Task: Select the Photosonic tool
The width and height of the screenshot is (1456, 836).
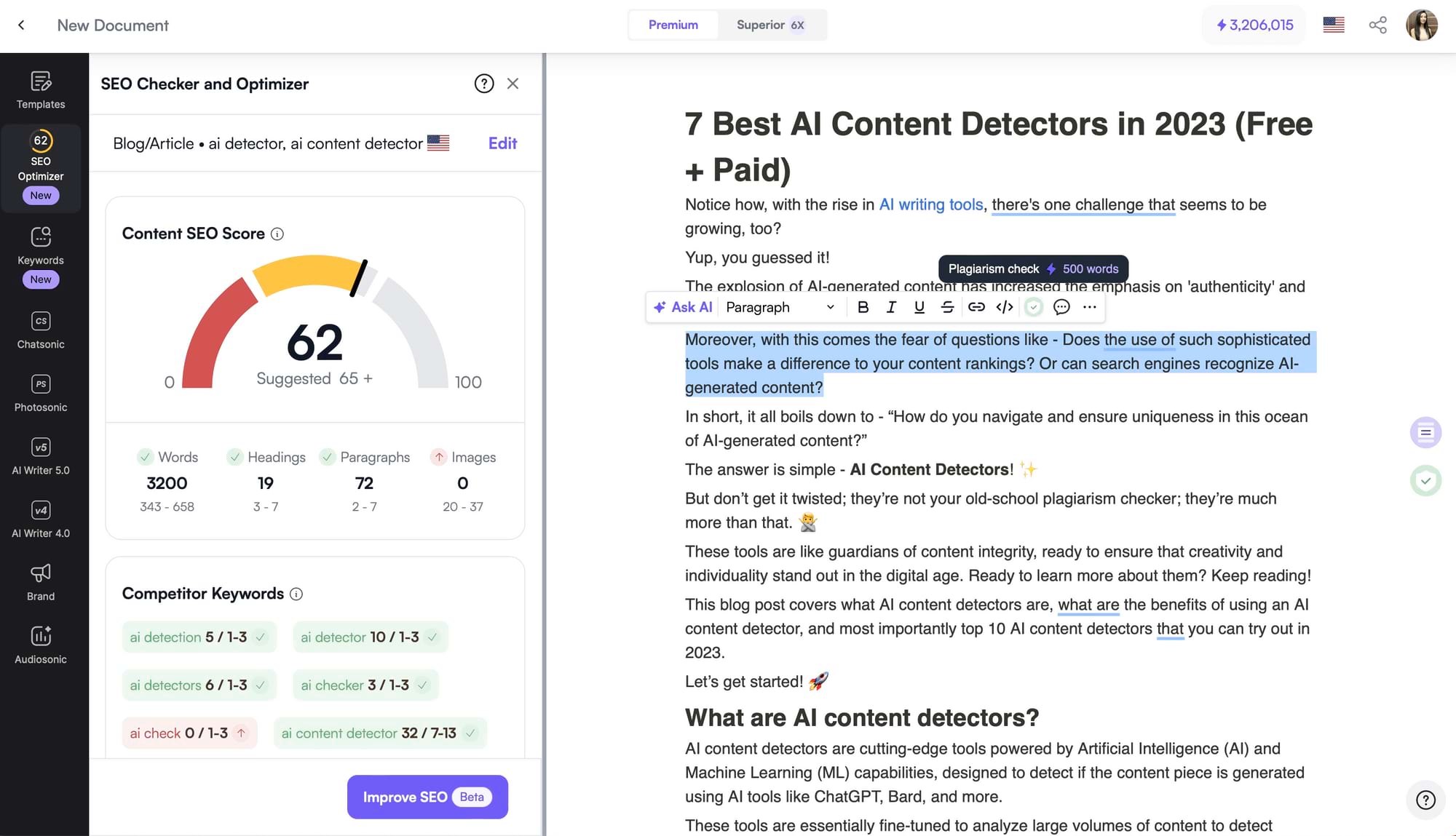Action: [x=41, y=392]
